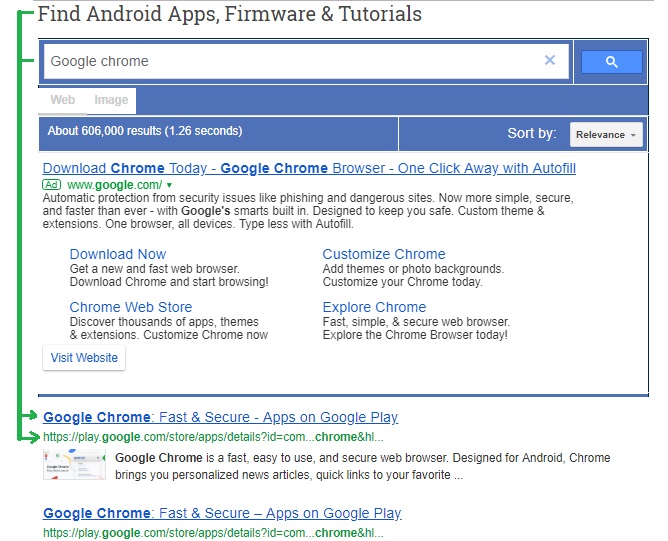Click the first play.google.com result URL
The height and width of the screenshot is (541, 668).
point(213,437)
